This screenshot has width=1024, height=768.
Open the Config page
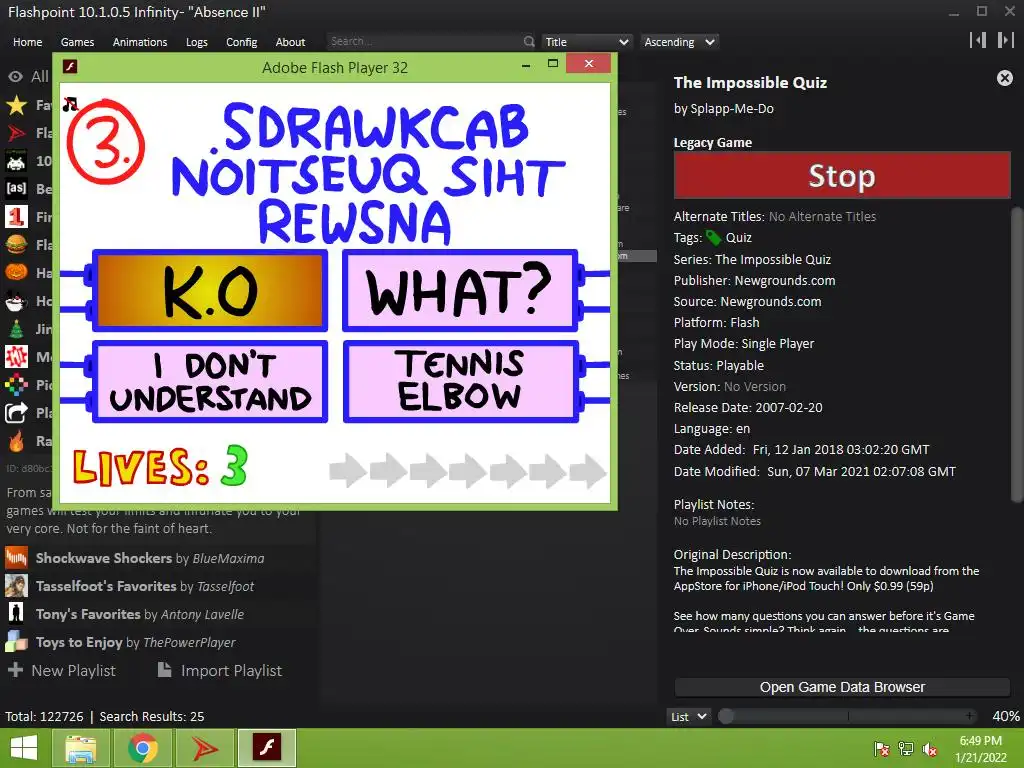click(242, 42)
